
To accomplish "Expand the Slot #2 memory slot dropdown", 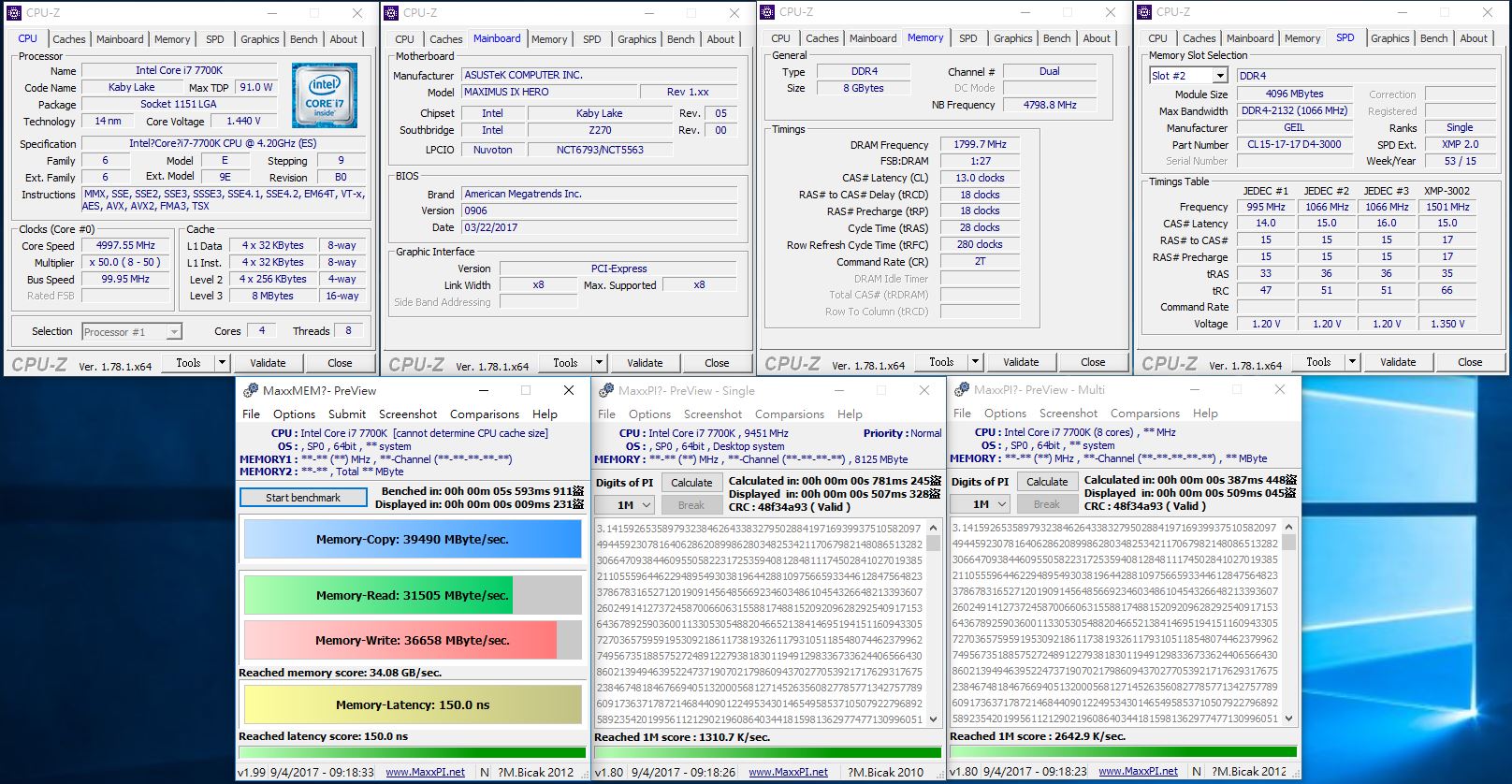I will coord(1220,76).
